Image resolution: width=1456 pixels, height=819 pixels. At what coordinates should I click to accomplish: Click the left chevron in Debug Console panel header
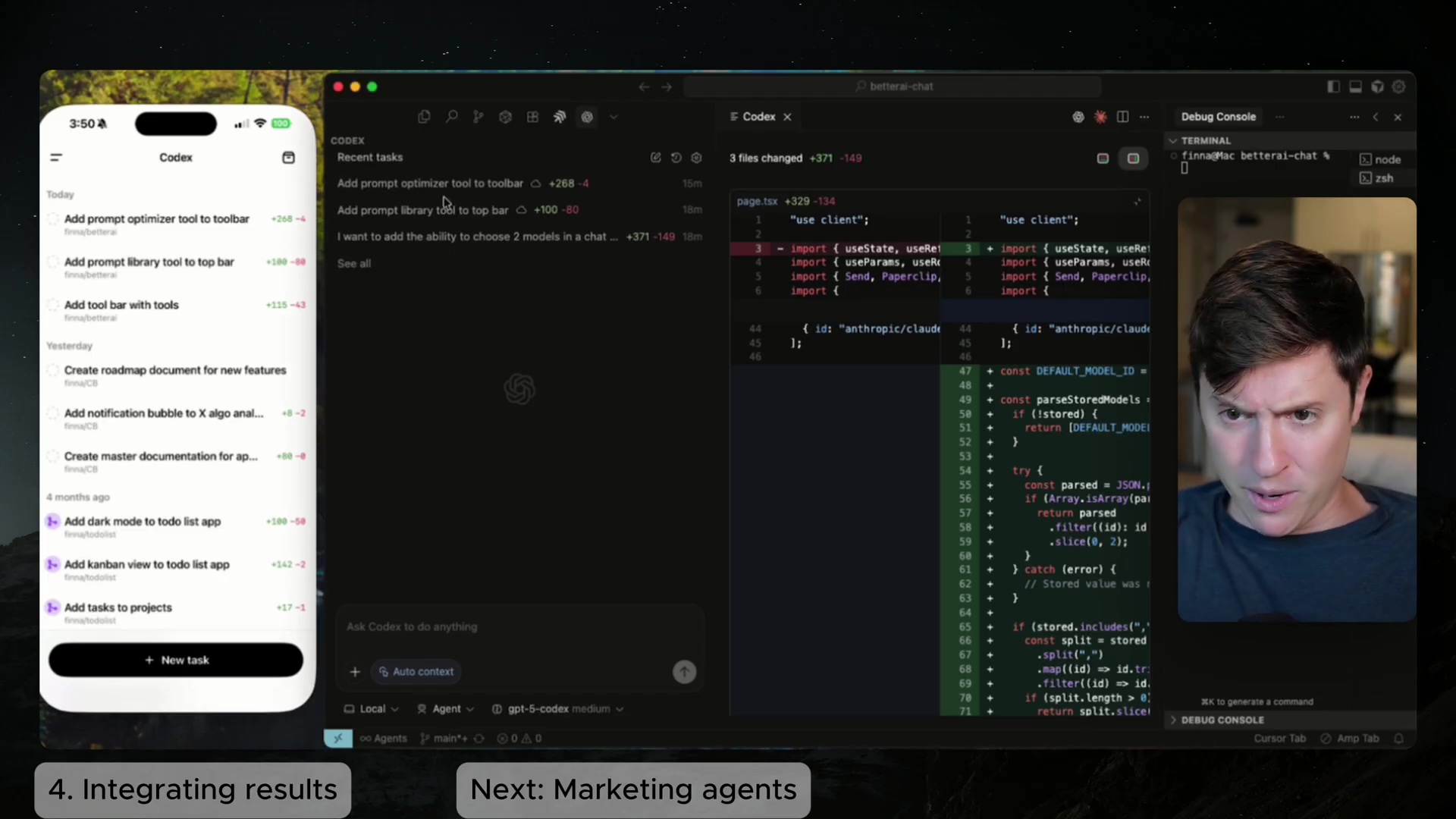coord(1376,117)
